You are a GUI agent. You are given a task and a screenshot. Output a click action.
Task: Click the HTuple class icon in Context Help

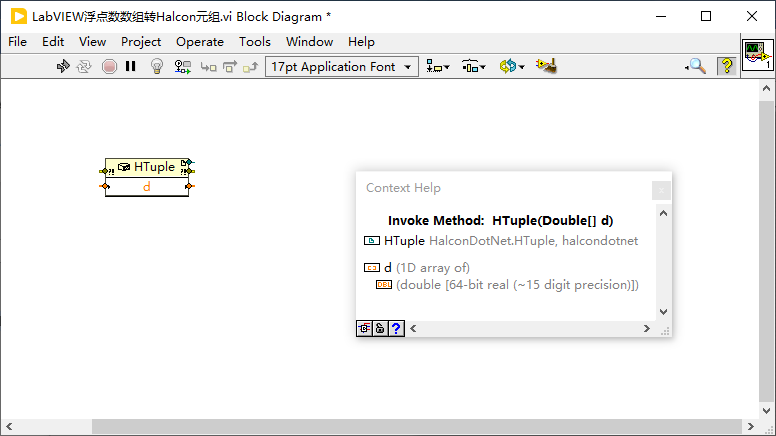coord(372,241)
